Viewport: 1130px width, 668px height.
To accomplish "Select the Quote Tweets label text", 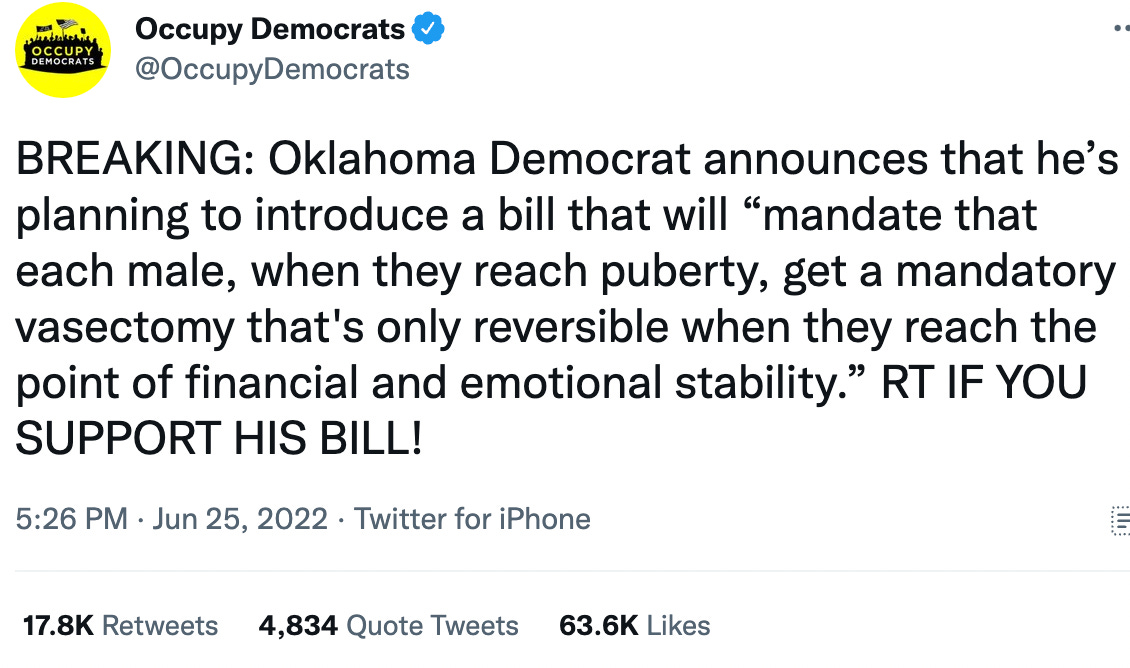I will (432, 625).
